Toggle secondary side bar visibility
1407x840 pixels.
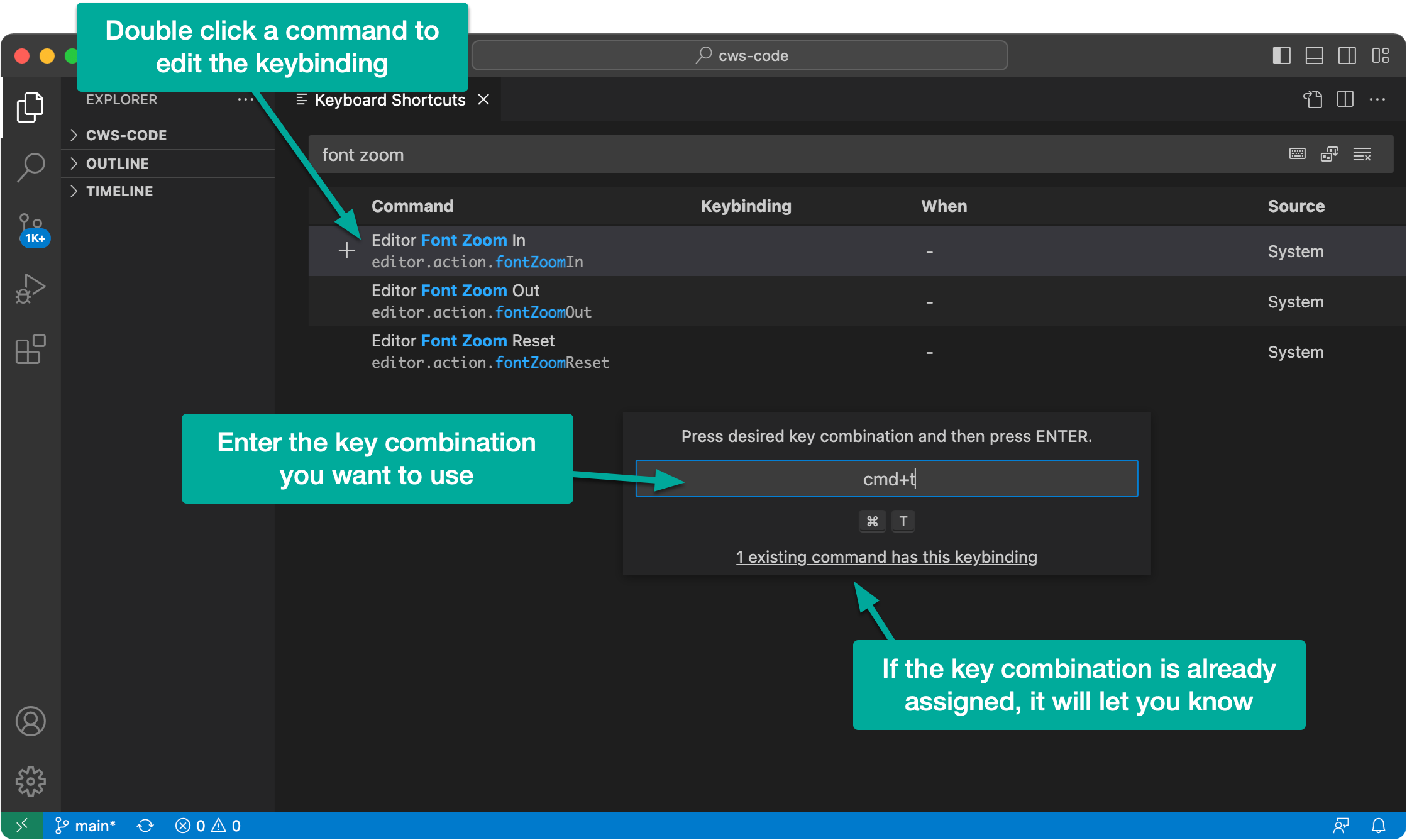[1347, 56]
